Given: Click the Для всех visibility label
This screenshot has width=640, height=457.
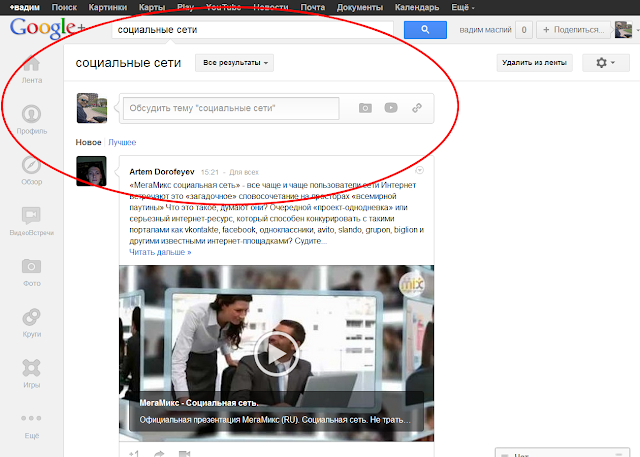Looking at the screenshot, I should tap(244, 172).
